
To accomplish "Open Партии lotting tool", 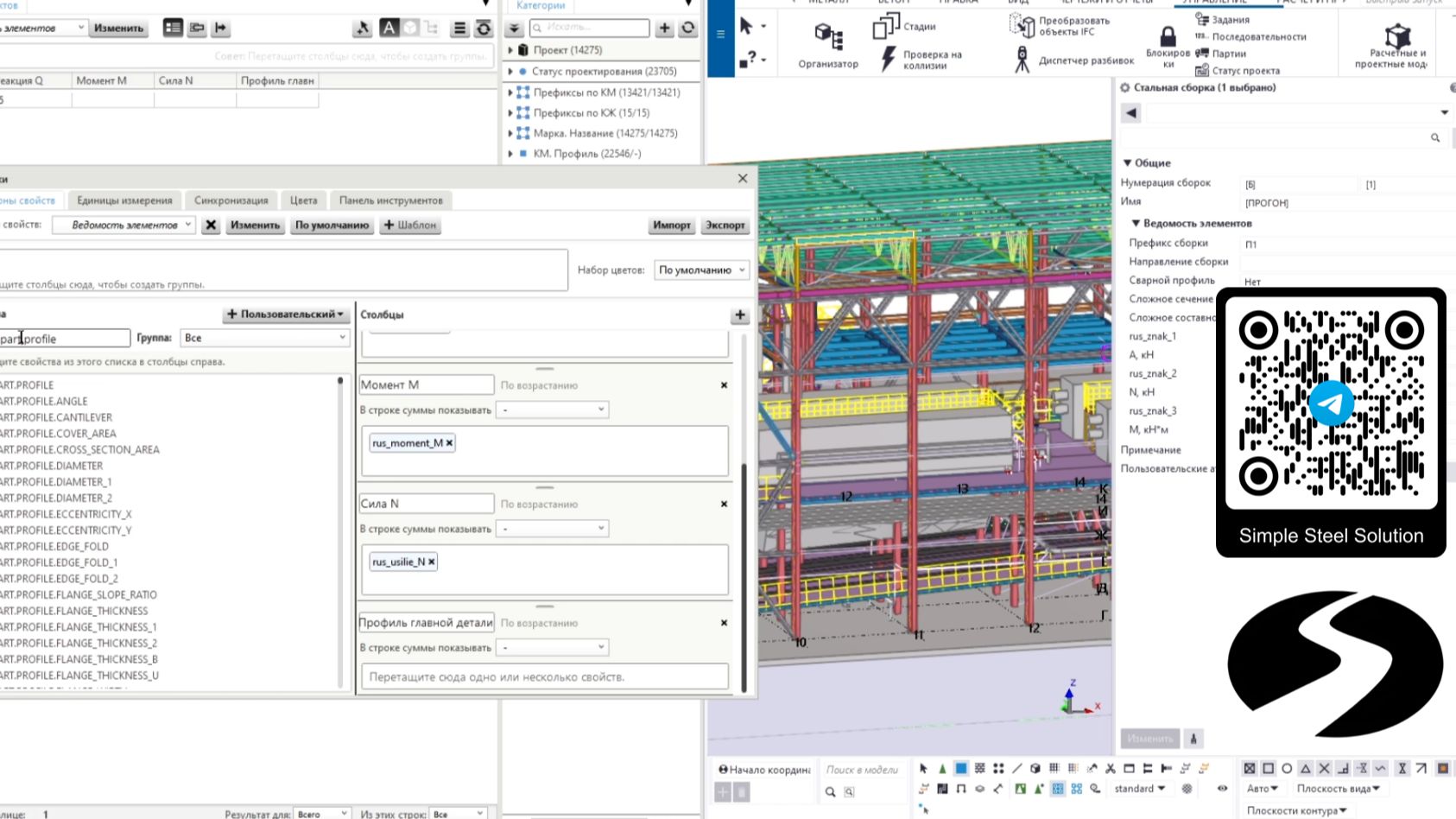I will tap(1220, 54).
